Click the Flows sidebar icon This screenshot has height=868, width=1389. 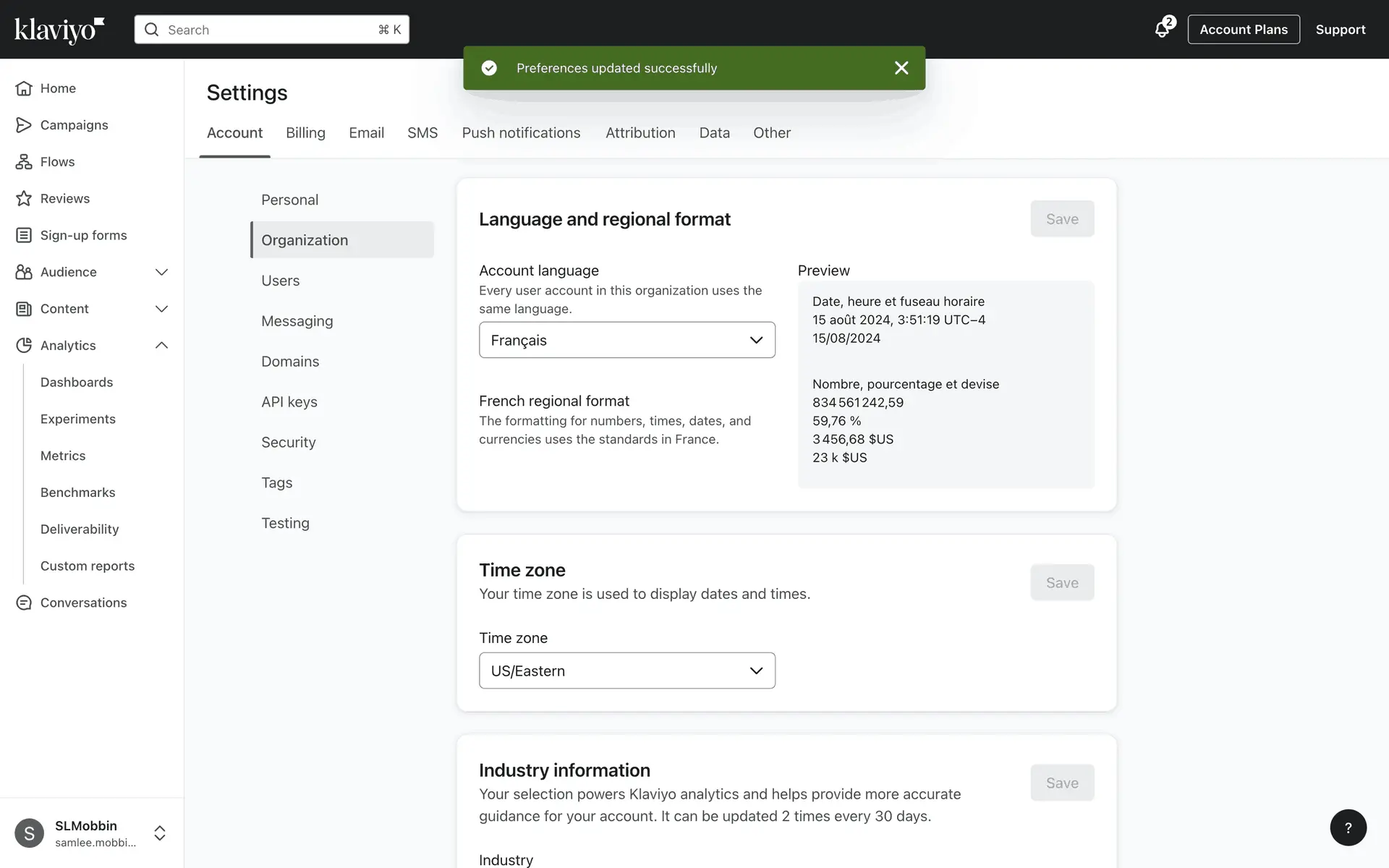pyautogui.click(x=24, y=162)
